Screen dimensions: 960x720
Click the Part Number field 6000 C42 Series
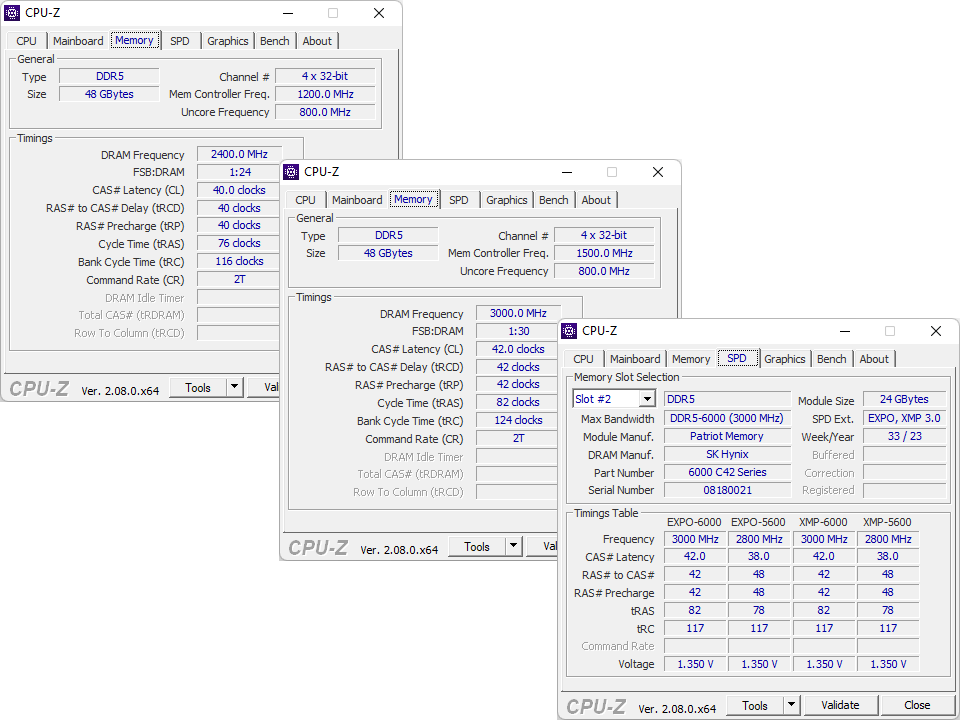coord(727,472)
